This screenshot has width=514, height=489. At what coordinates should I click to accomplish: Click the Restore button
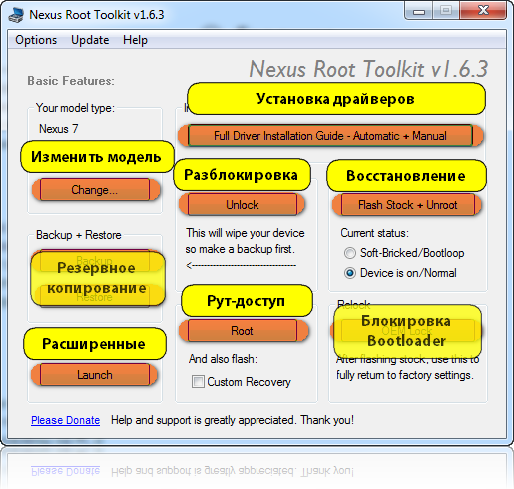click(x=95, y=296)
